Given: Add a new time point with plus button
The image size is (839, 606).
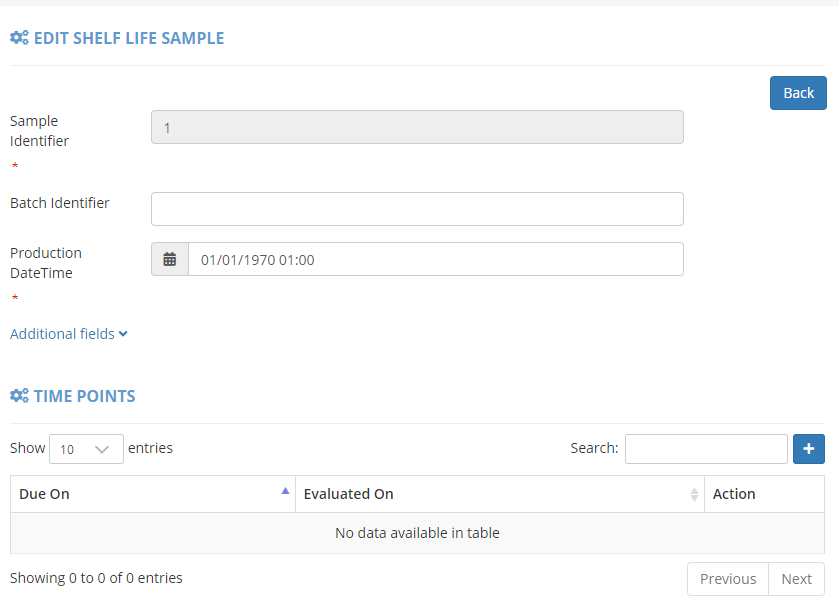Looking at the screenshot, I should pos(808,449).
